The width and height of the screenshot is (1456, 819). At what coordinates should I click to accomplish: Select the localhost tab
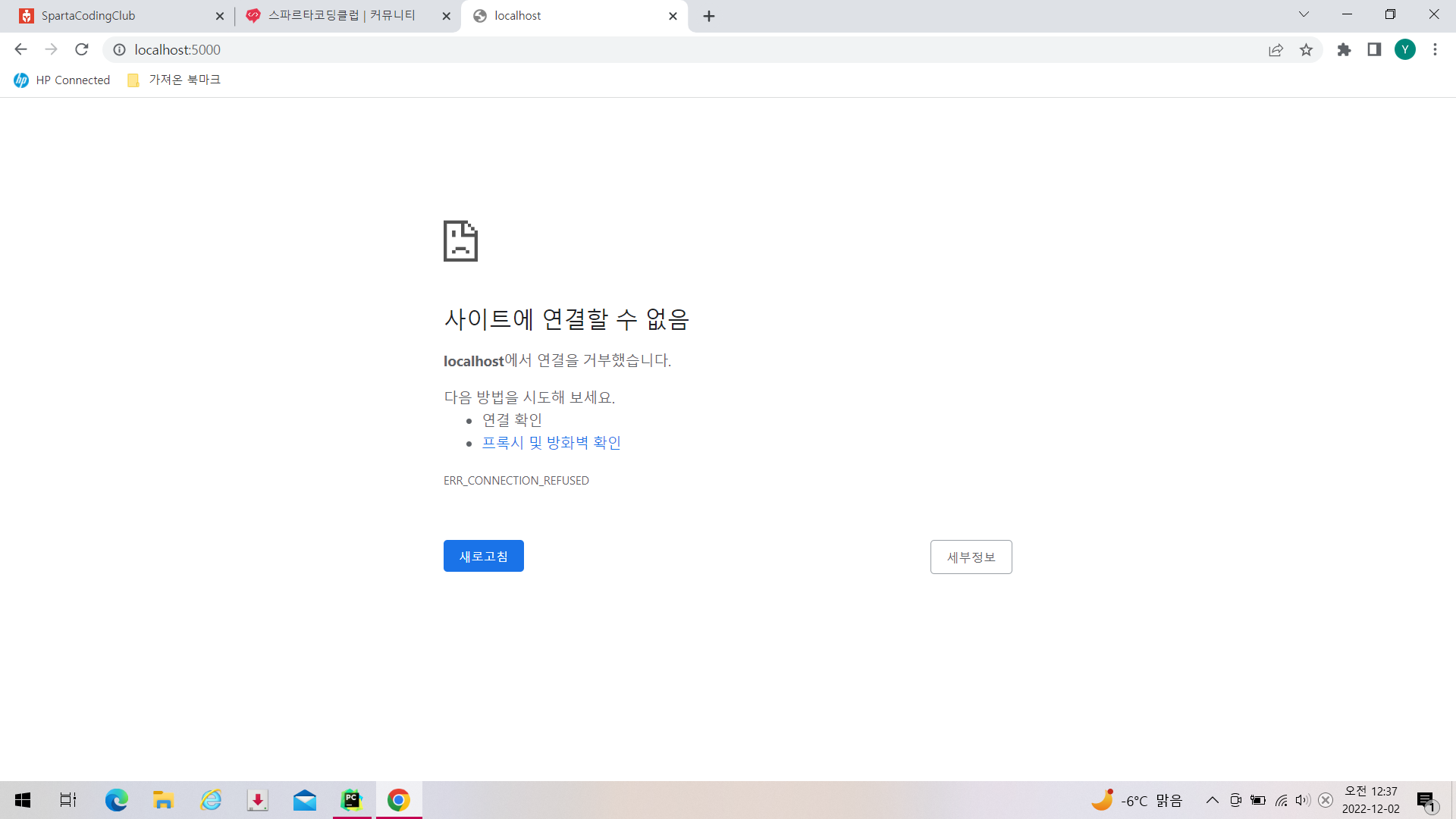pyautogui.click(x=574, y=16)
